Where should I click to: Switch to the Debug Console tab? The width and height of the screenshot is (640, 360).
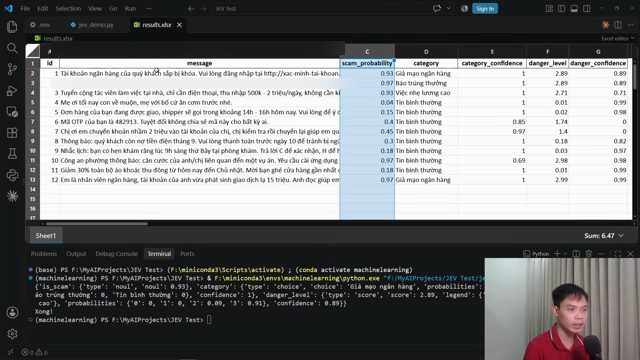116,254
